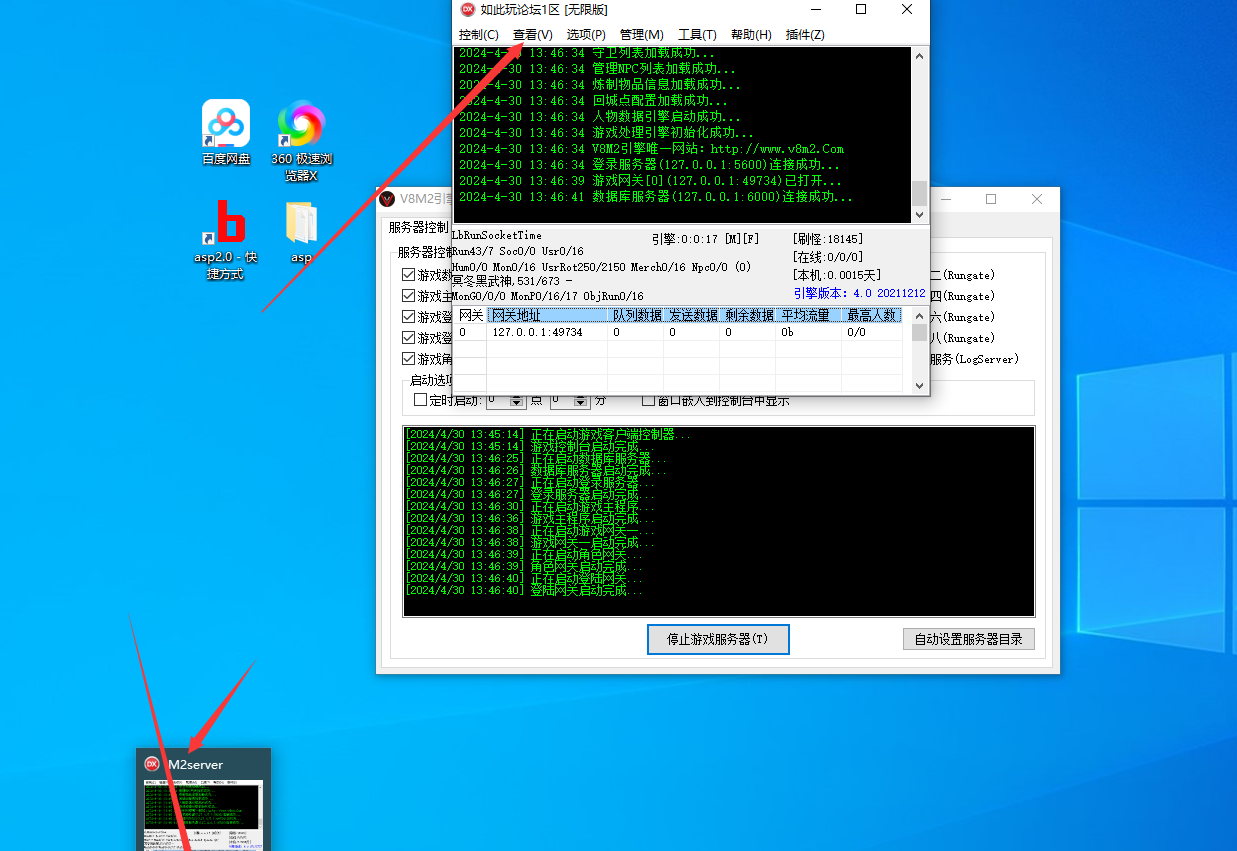
Task: Select the 360 极速浏览器X desktop icon
Action: pos(301,140)
